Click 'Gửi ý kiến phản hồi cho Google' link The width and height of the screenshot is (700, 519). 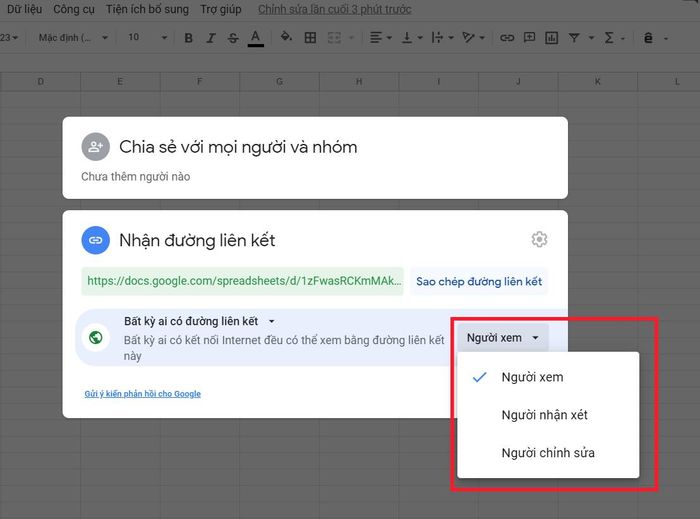pyautogui.click(x=143, y=394)
